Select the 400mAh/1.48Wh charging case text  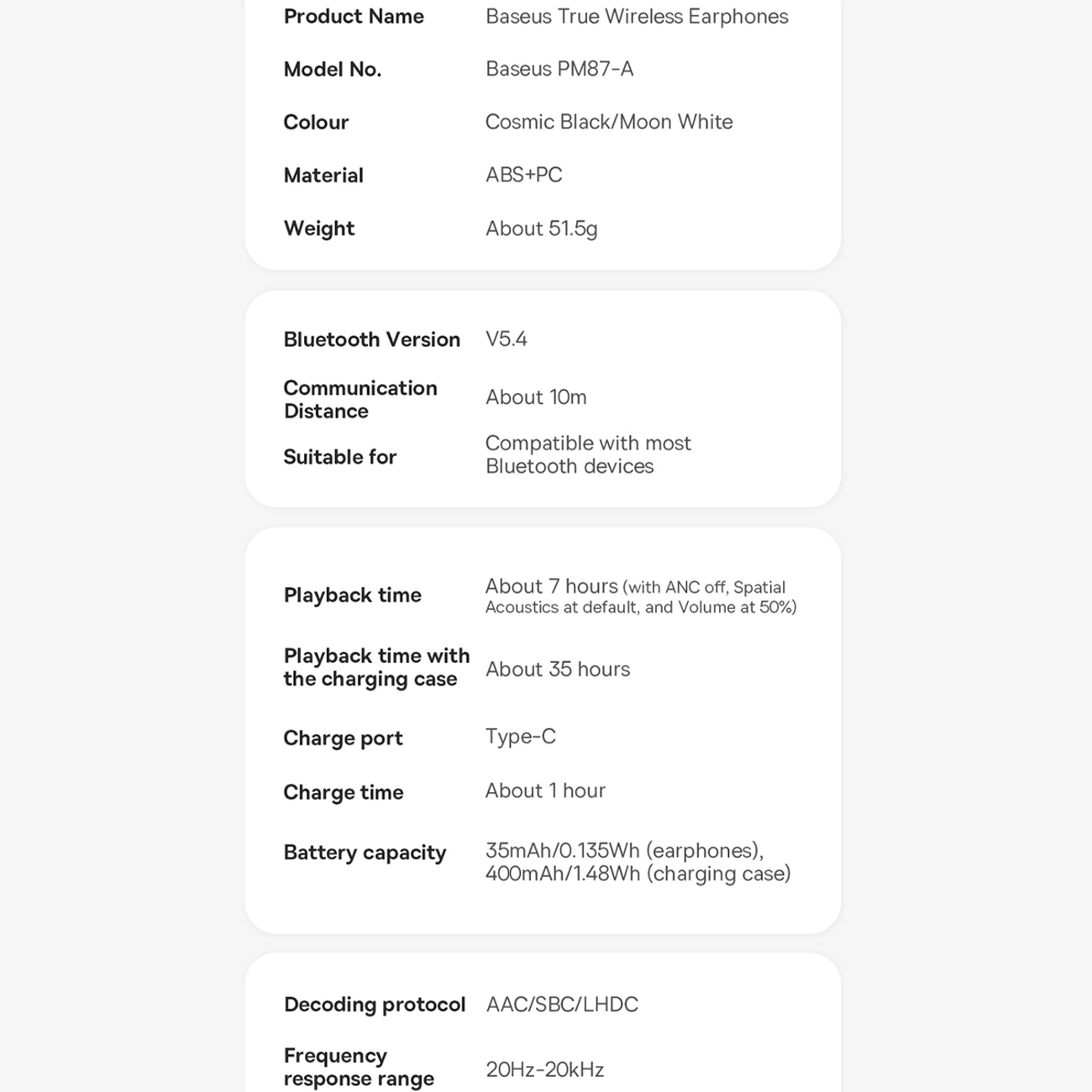pos(638,874)
